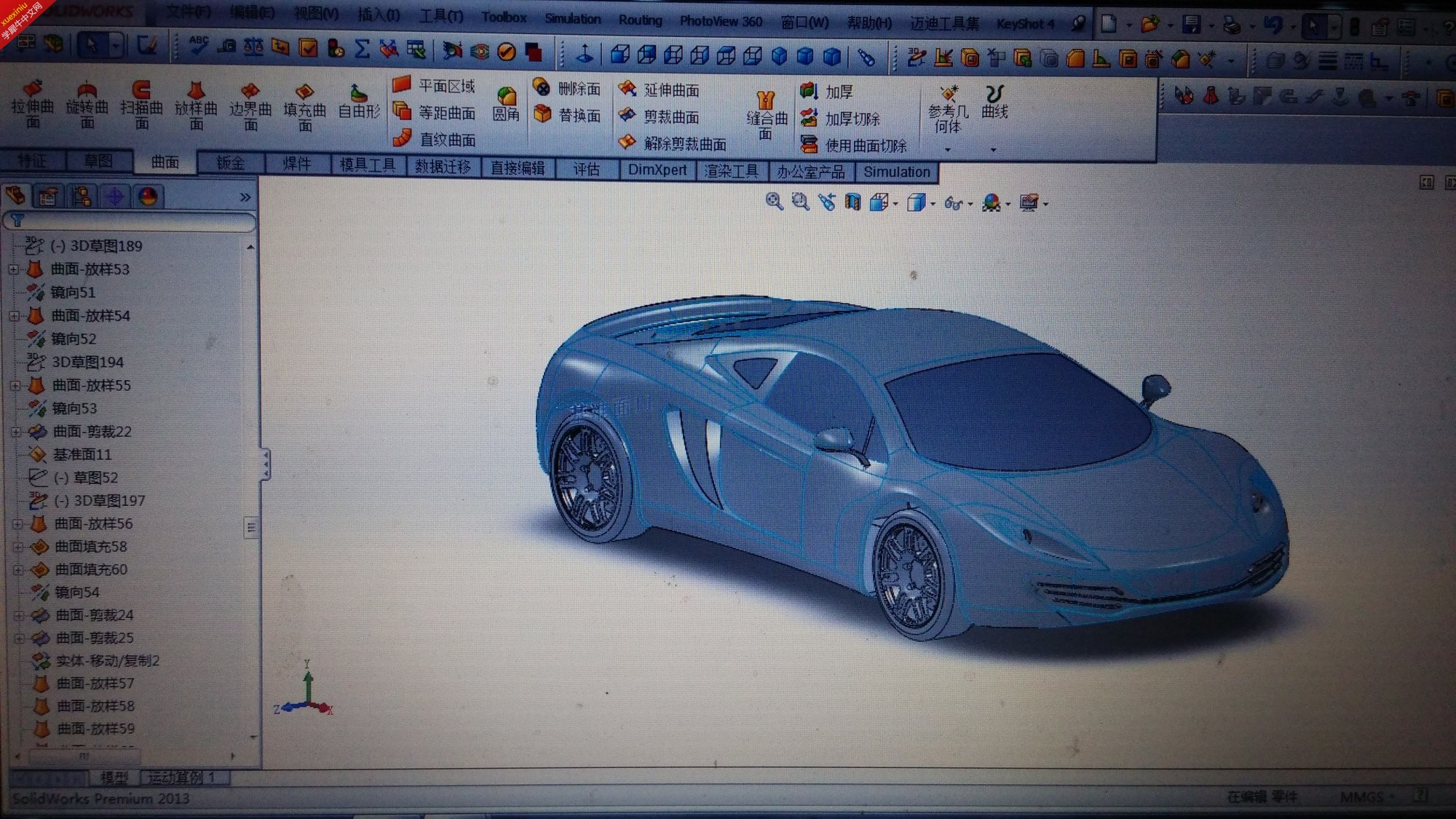Viewport: 1456px width, 819px height.
Task: Click the panel collapse handle on splitter
Action: pos(265,464)
